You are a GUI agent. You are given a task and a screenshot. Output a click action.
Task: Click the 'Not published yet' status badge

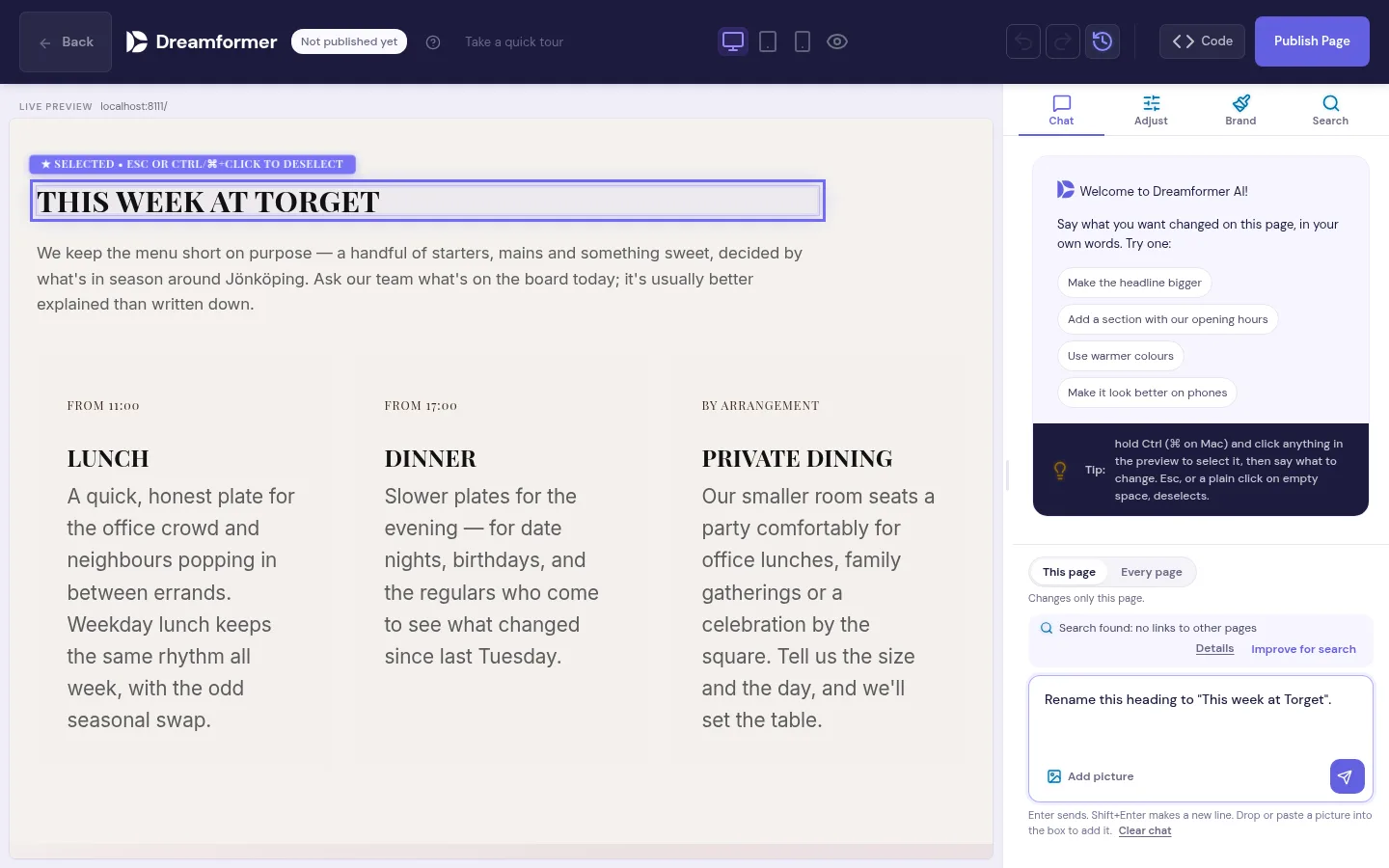(x=349, y=41)
